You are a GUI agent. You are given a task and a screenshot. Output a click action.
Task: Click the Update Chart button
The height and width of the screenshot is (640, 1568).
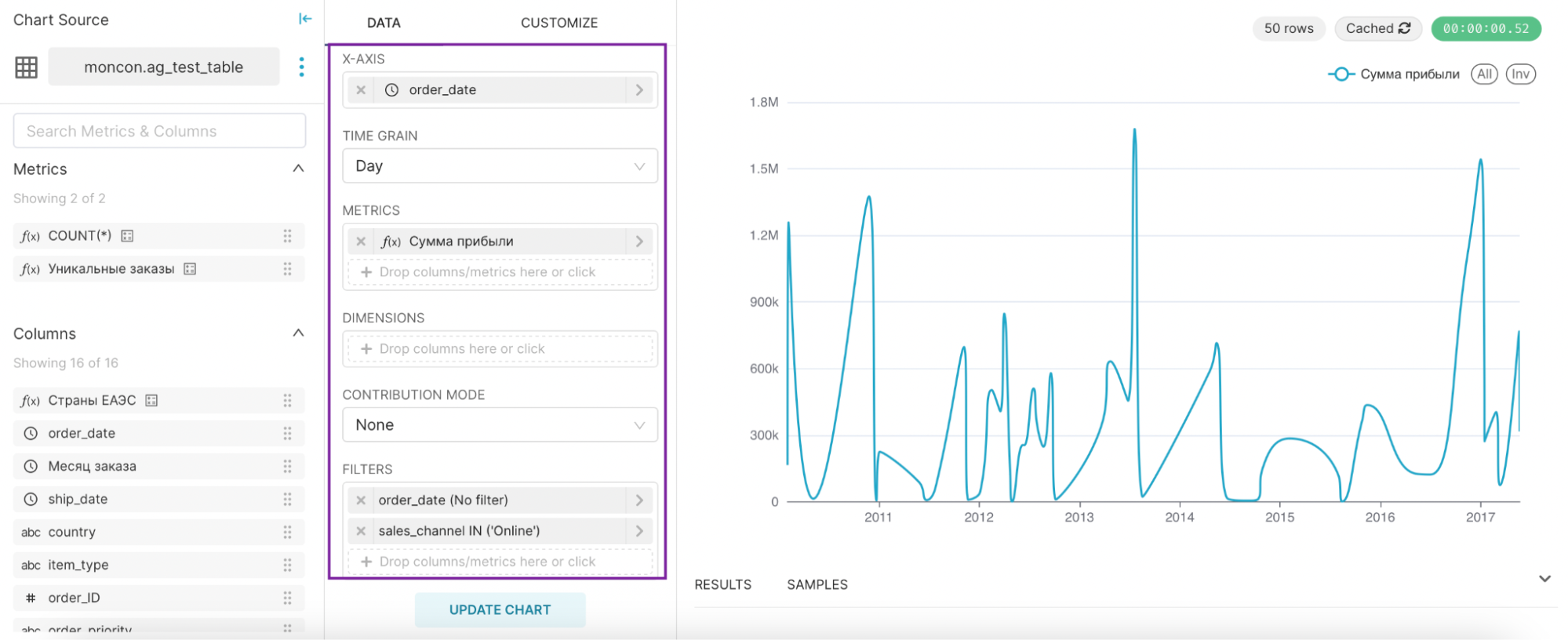tap(500, 610)
